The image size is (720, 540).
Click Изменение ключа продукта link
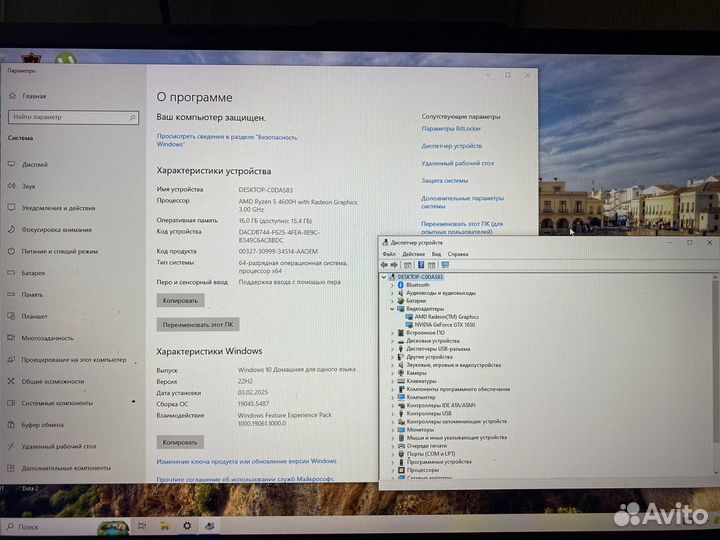pos(246,461)
